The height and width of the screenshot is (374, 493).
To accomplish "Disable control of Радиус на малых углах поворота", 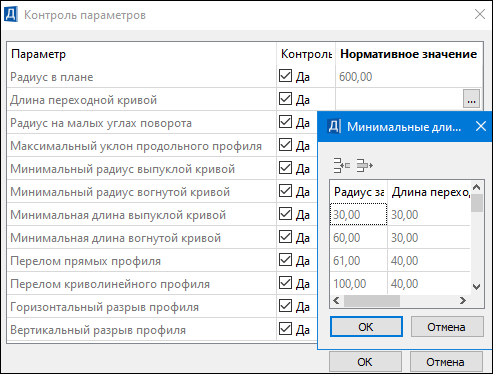I will 285,122.
